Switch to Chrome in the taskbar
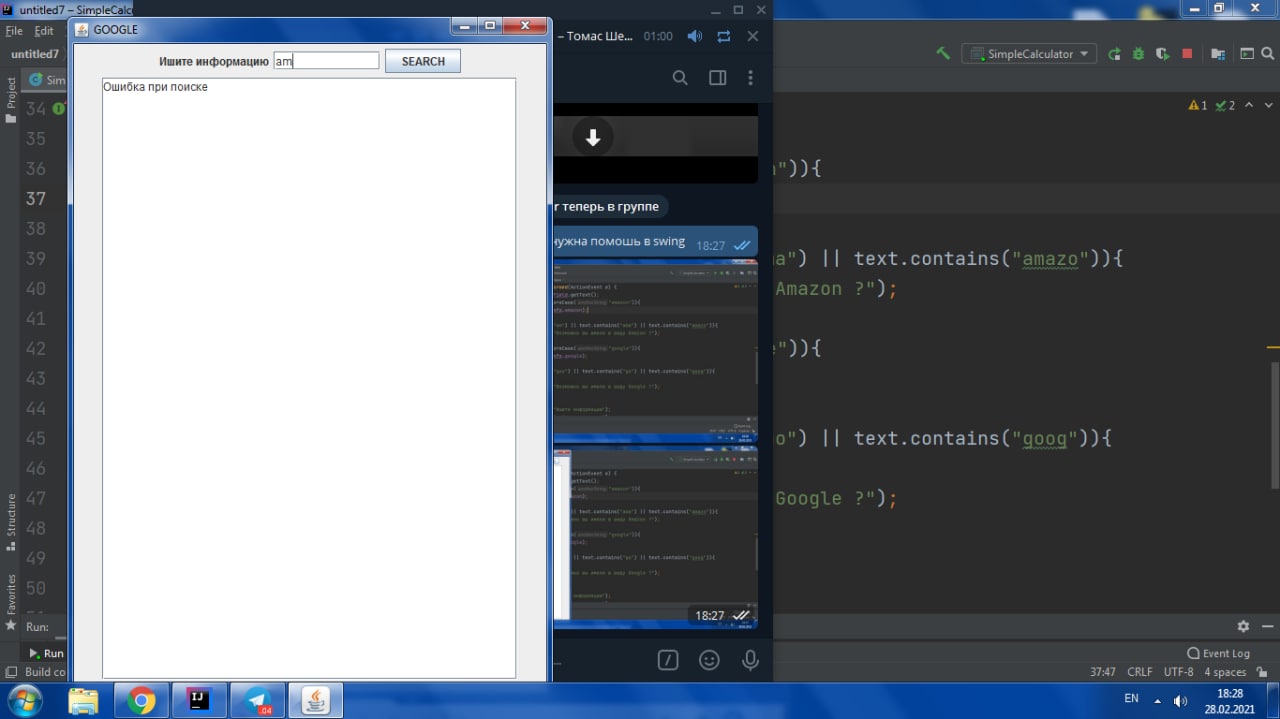 [141, 701]
